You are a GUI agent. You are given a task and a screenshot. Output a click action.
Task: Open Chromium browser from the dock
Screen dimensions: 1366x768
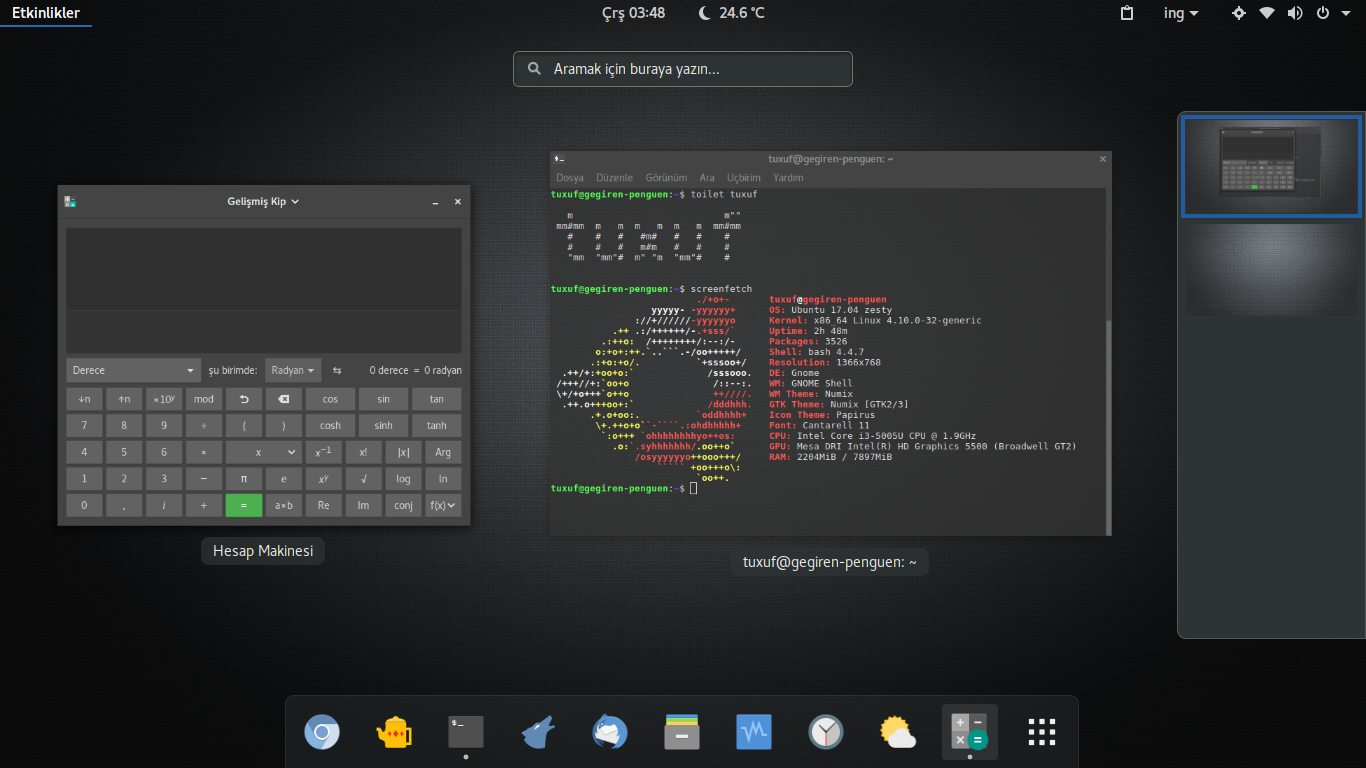coord(322,733)
